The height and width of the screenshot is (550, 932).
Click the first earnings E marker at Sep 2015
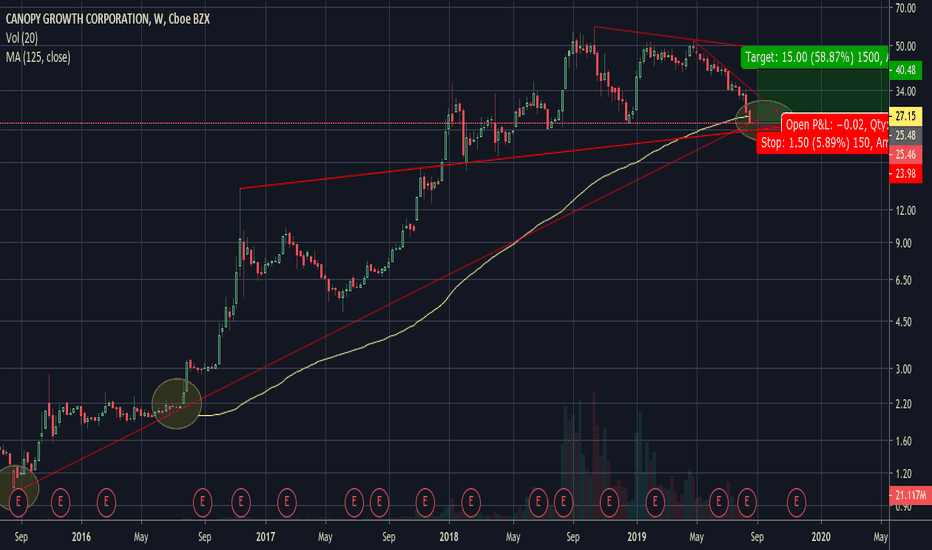tap(18, 502)
